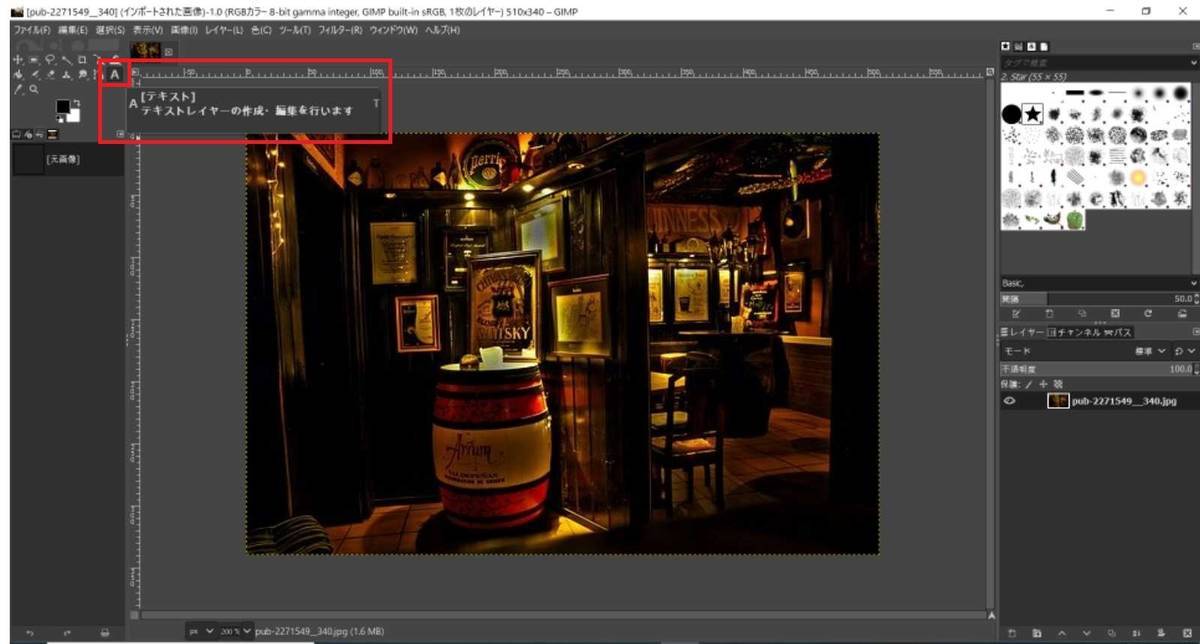Select the green pepper brush

pyautogui.click(x=1075, y=219)
